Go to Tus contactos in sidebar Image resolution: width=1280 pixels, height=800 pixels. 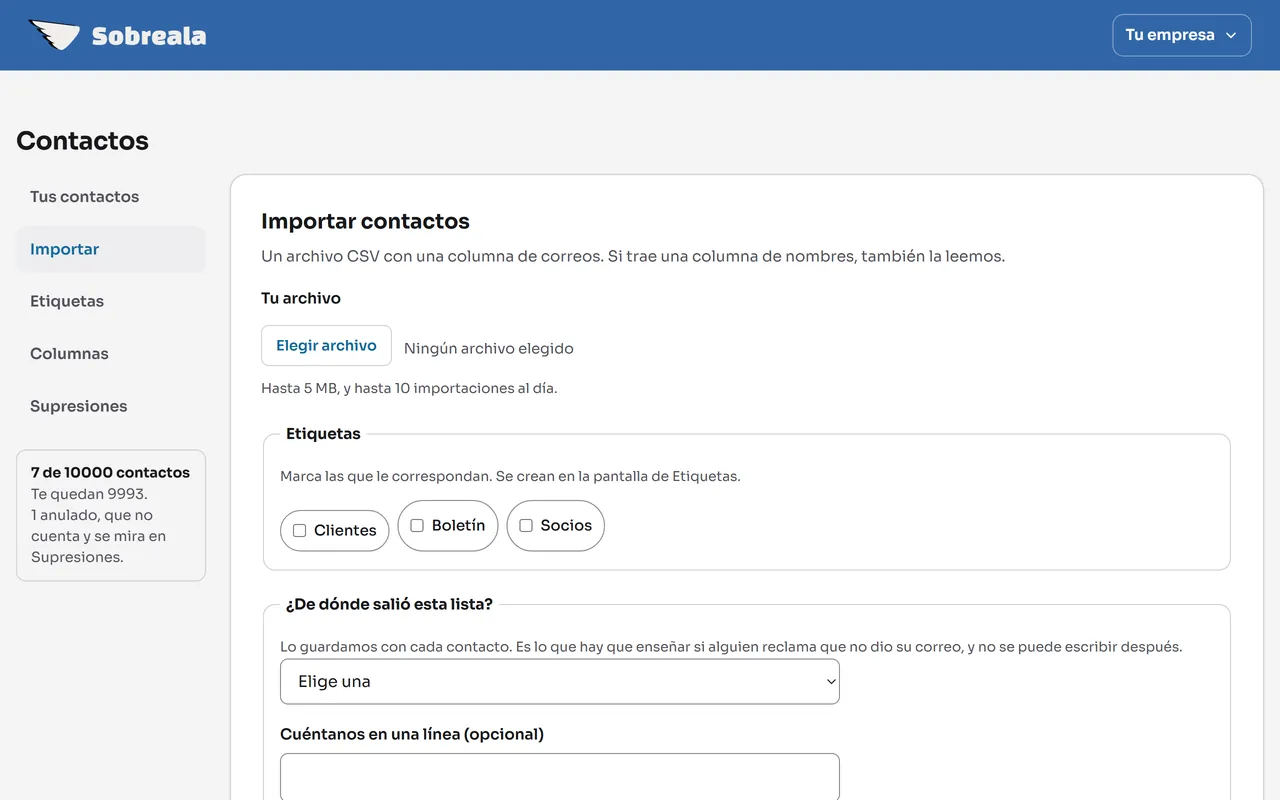click(x=111, y=197)
